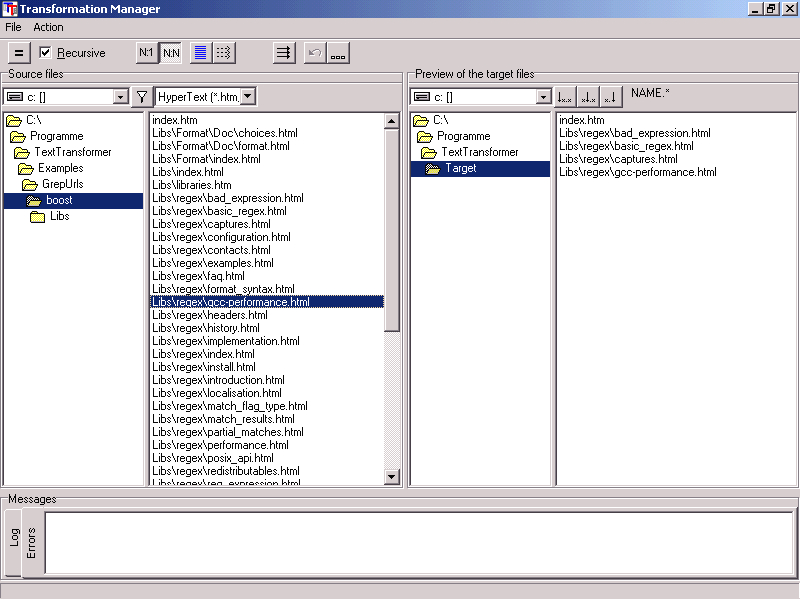The height and width of the screenshot is (600, 800).
Task: Click the lines with arrows transform icon
Action: [284, 53]
